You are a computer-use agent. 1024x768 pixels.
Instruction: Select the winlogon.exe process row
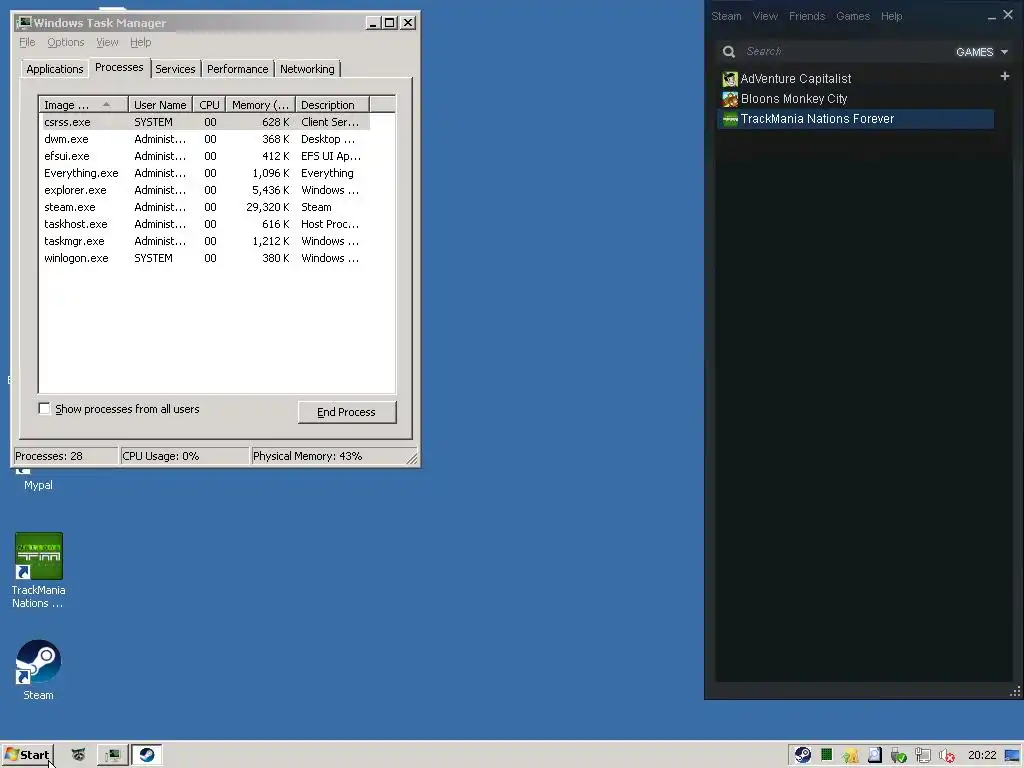coord(205,258)
